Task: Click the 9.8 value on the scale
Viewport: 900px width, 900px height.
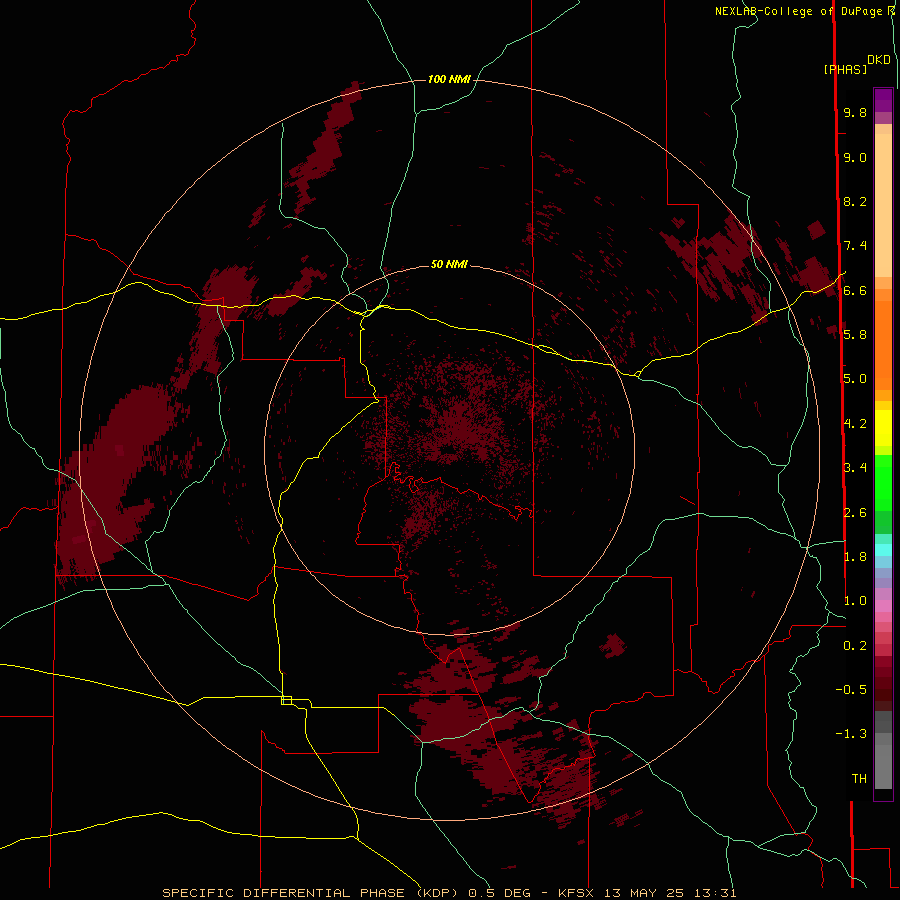Action: pos(855,112)
